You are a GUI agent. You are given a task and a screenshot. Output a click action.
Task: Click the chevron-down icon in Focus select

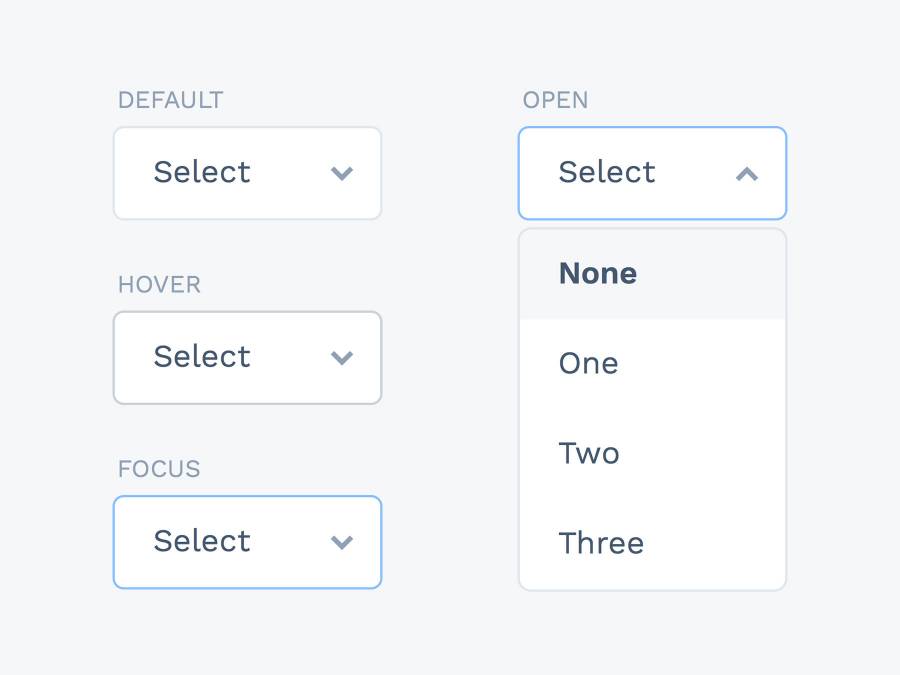pyautogui.click(x=342, y=543)
